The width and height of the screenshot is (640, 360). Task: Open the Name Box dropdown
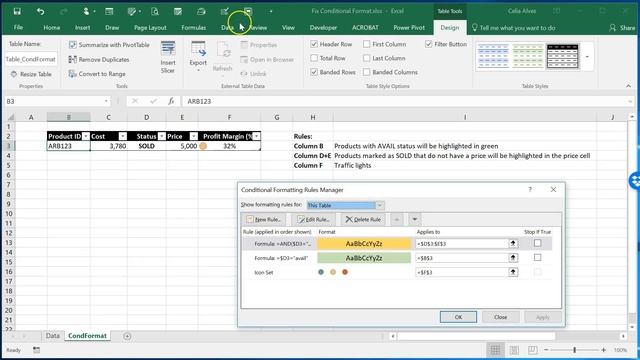(x=106, y=101)
